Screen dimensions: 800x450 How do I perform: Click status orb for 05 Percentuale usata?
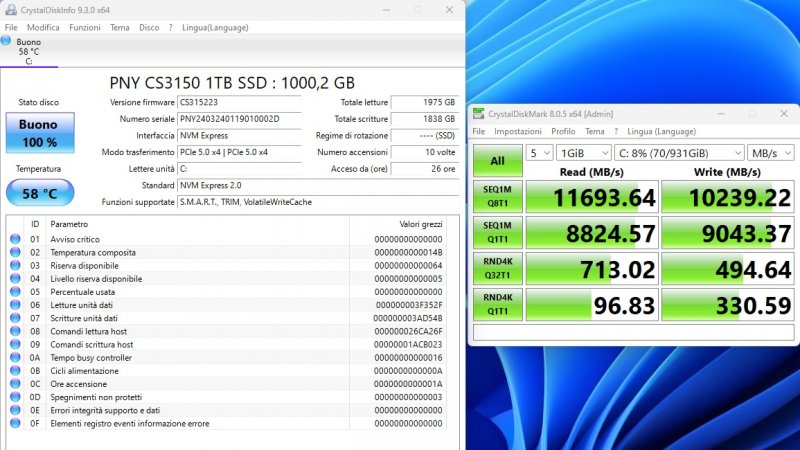(x=15, y=291)
